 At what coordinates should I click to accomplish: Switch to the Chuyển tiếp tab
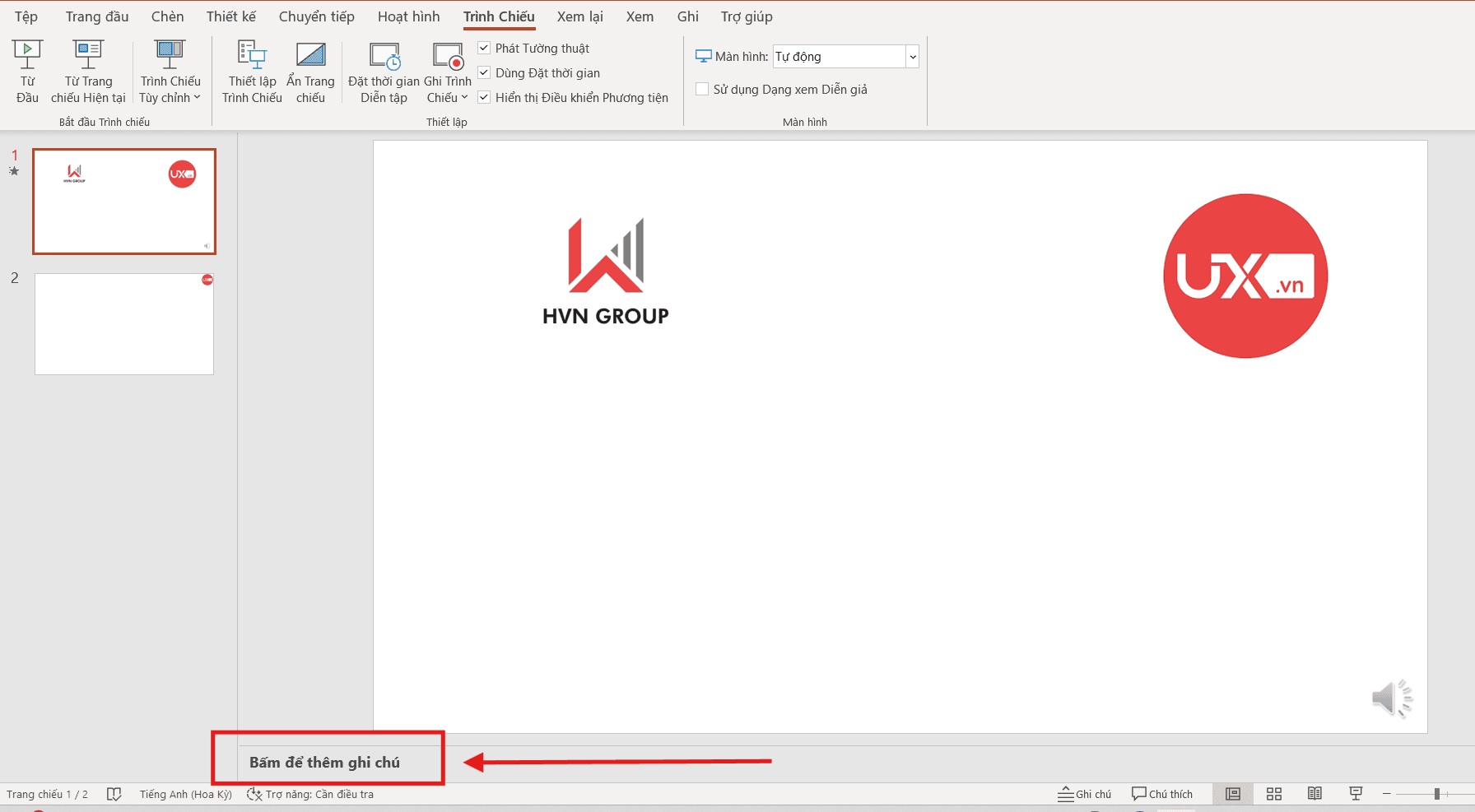pos(316,16)
